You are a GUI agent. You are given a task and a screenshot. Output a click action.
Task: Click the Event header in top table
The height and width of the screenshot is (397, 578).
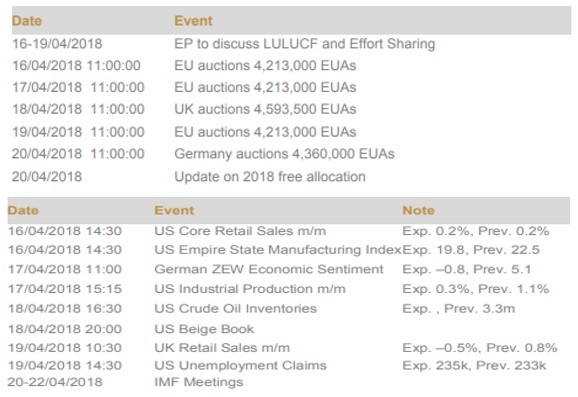click(193, 21)
